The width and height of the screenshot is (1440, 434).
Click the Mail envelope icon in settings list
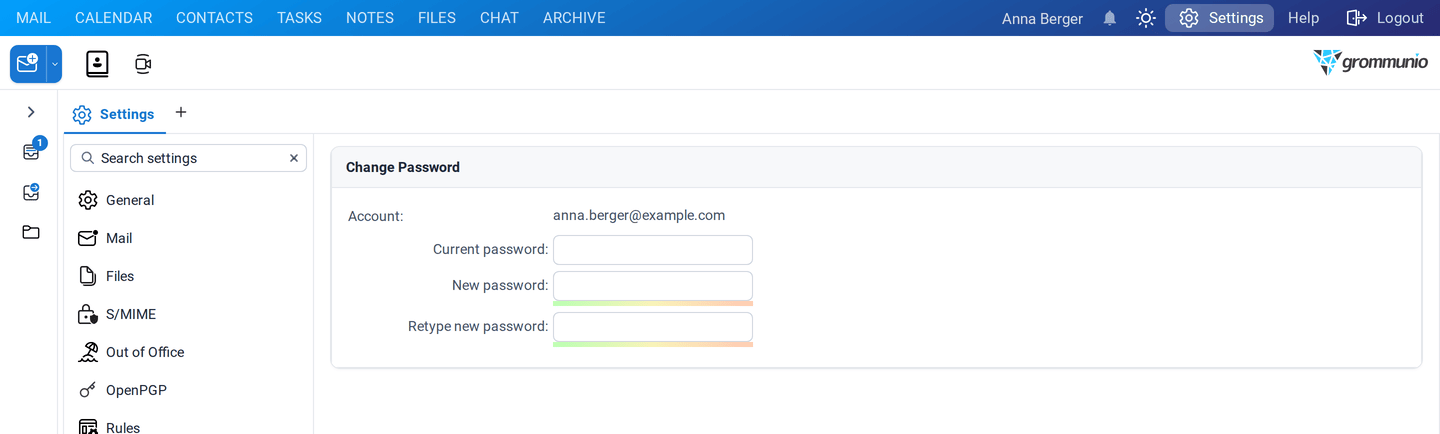(x=88, y=238)
